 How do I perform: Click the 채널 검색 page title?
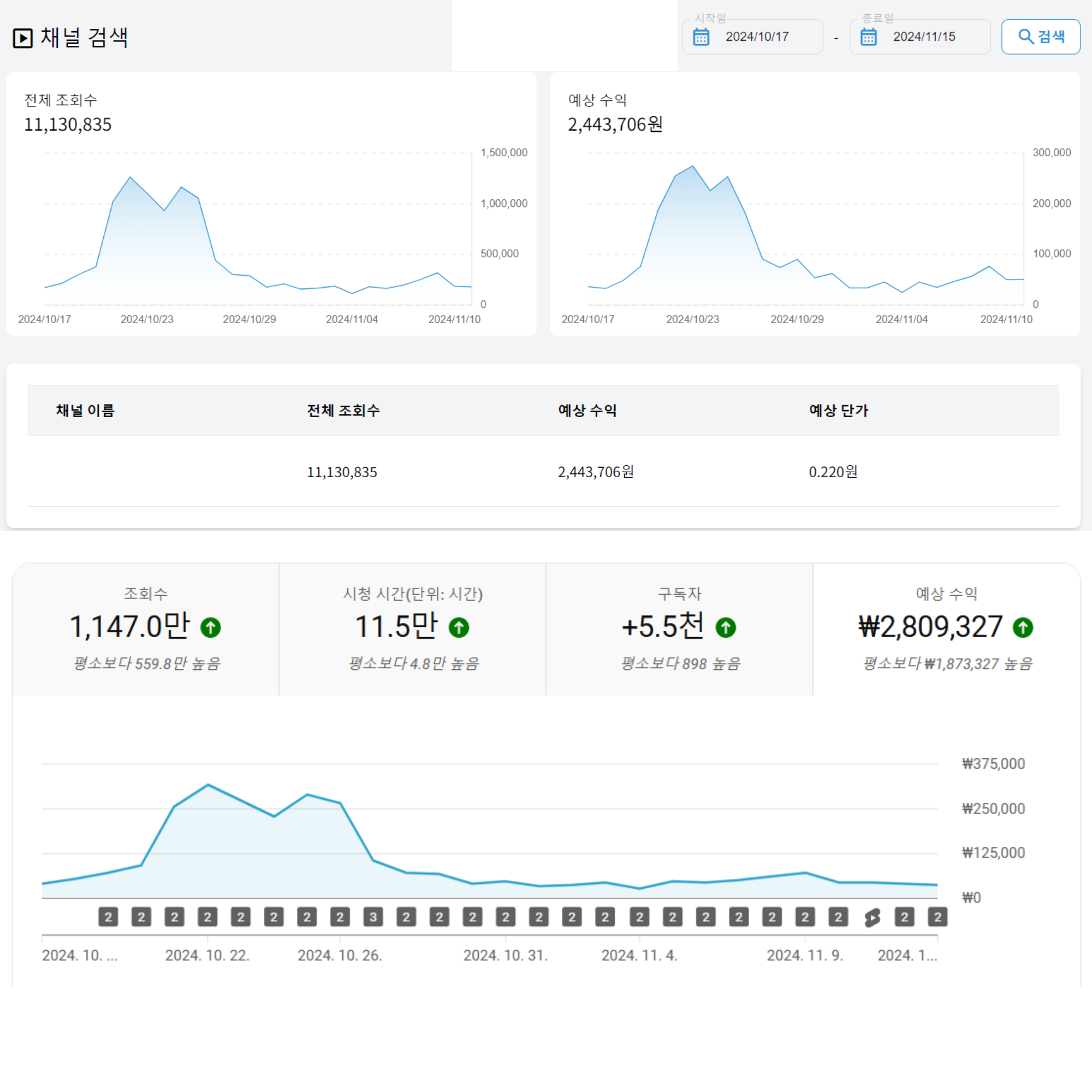tap(84, 38)
